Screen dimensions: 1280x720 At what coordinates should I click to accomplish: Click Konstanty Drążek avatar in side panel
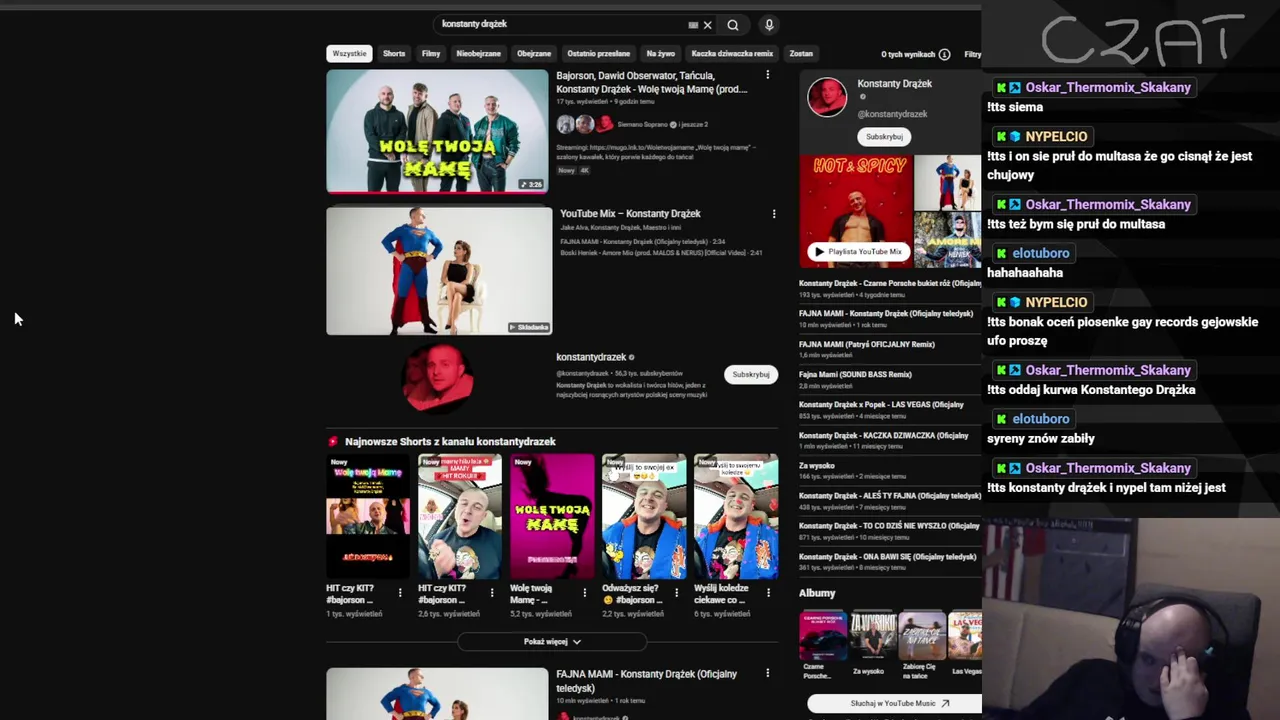(x=827, y=98)
